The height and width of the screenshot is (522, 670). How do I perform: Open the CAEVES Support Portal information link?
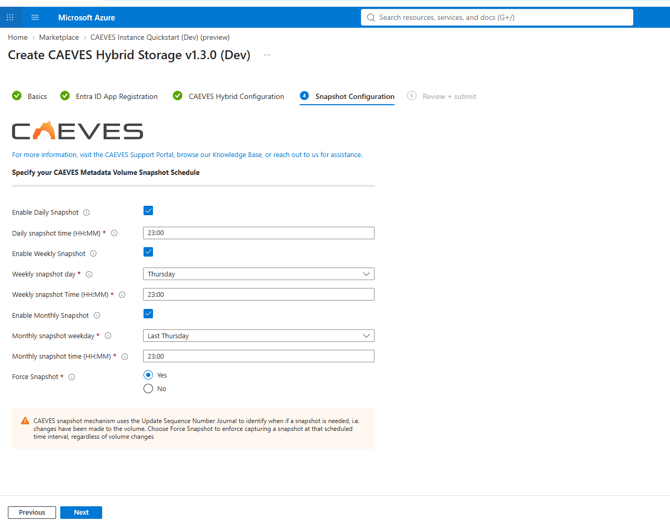click(187, 155)
